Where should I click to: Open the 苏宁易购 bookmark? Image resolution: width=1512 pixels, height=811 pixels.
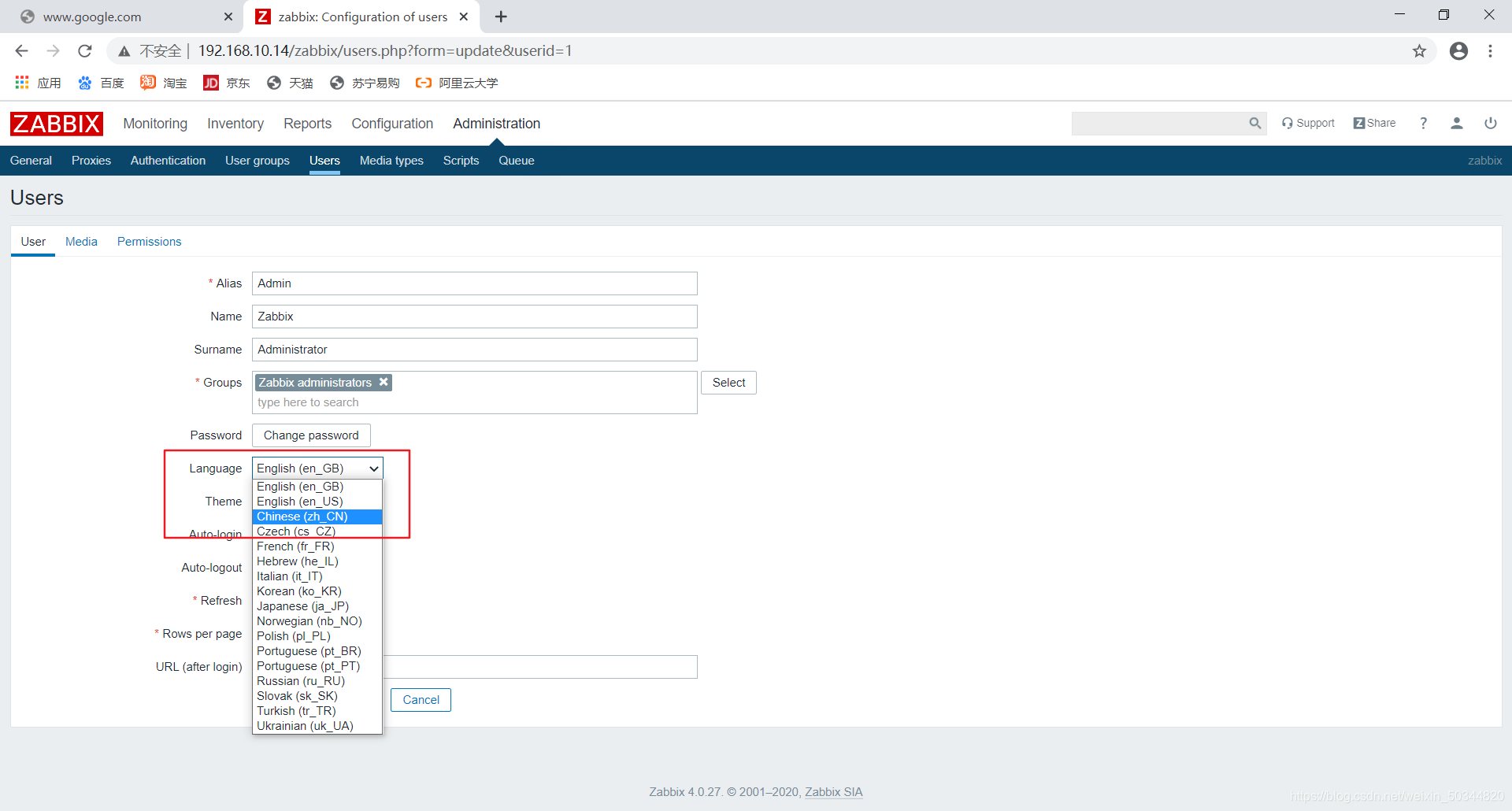pyautogui.click(x=365, y=83)
